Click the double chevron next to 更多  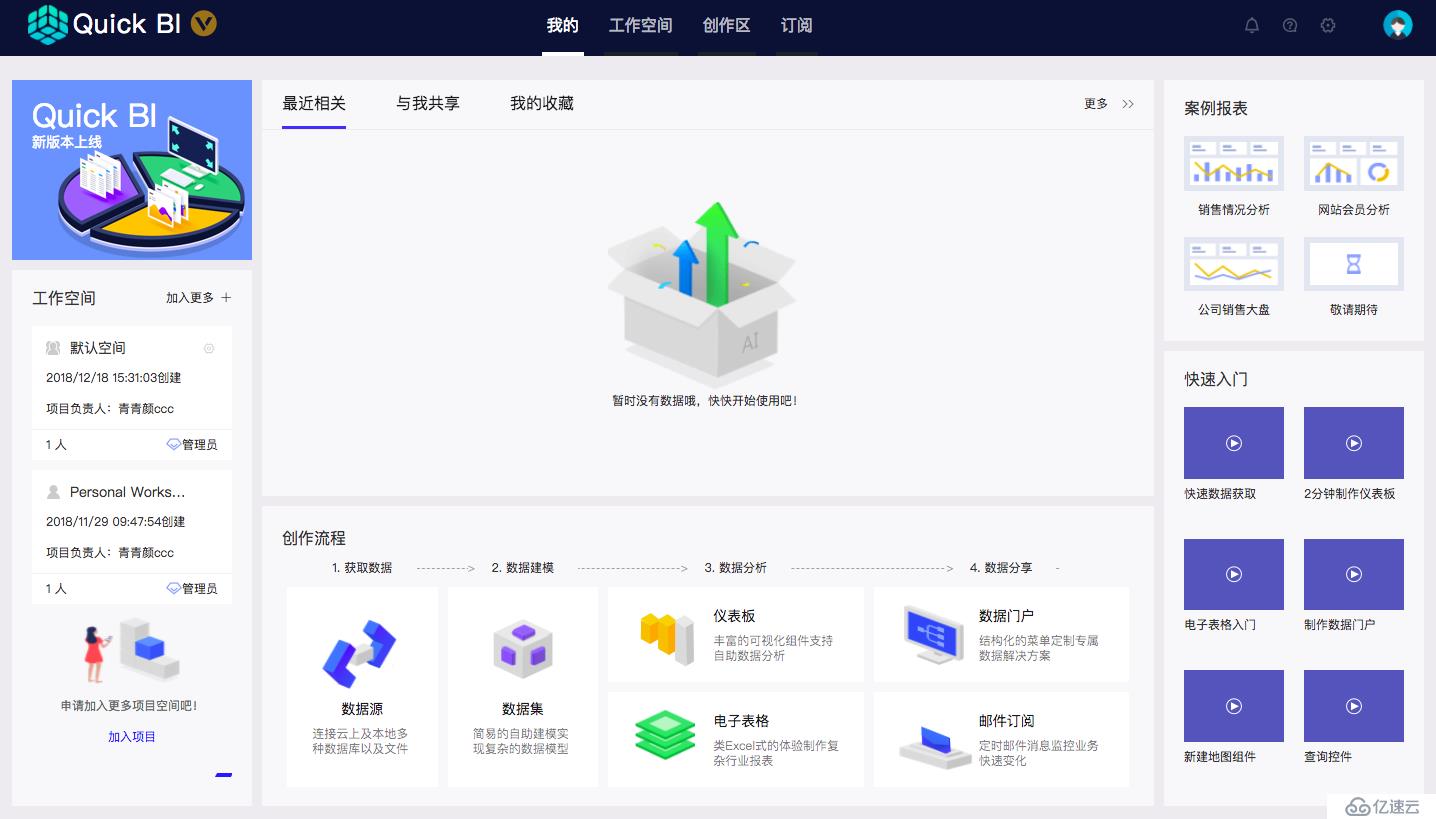tap(1128, 104)
